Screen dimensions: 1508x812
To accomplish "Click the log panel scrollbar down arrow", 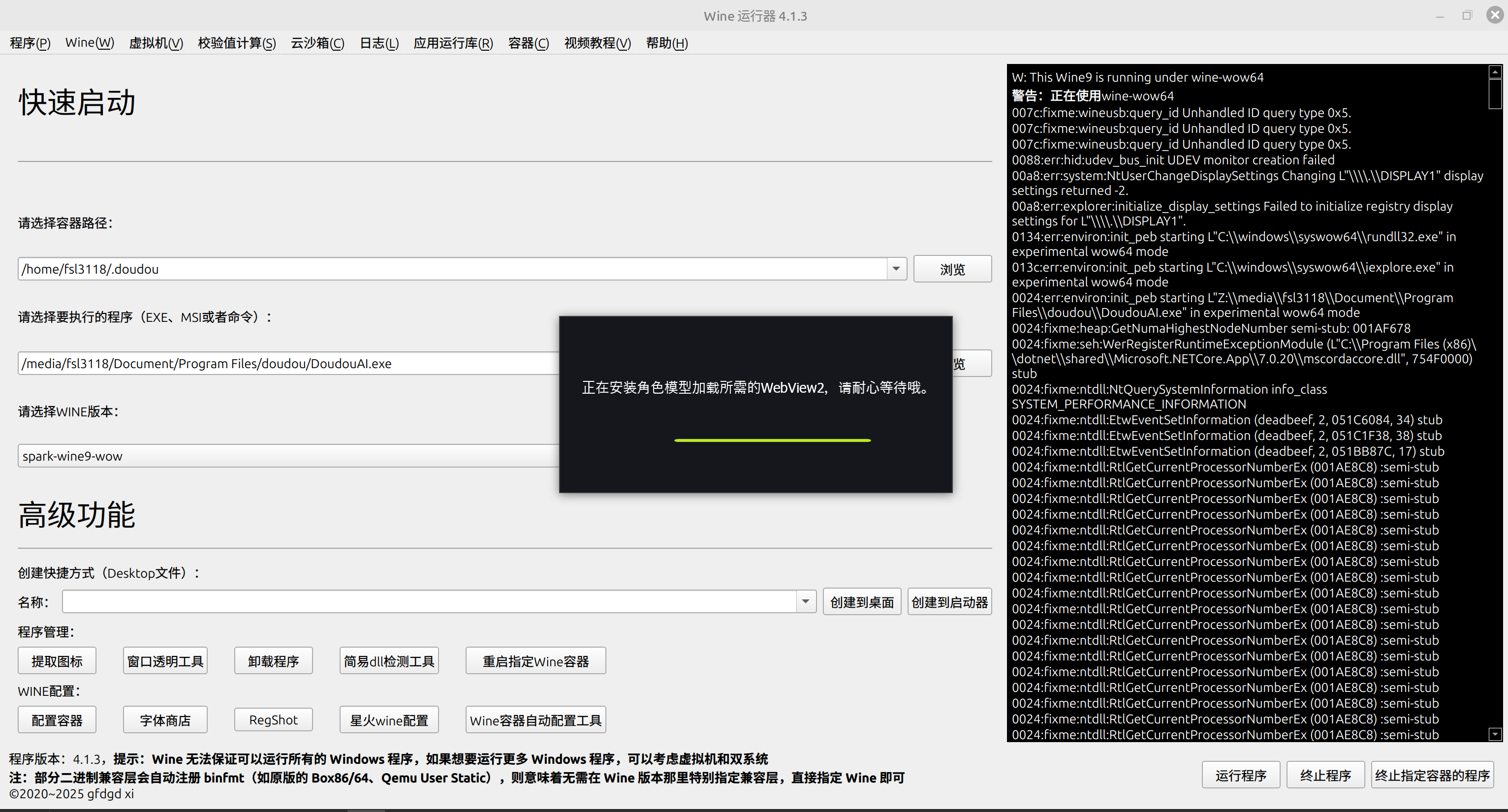I will point(1495,734).
